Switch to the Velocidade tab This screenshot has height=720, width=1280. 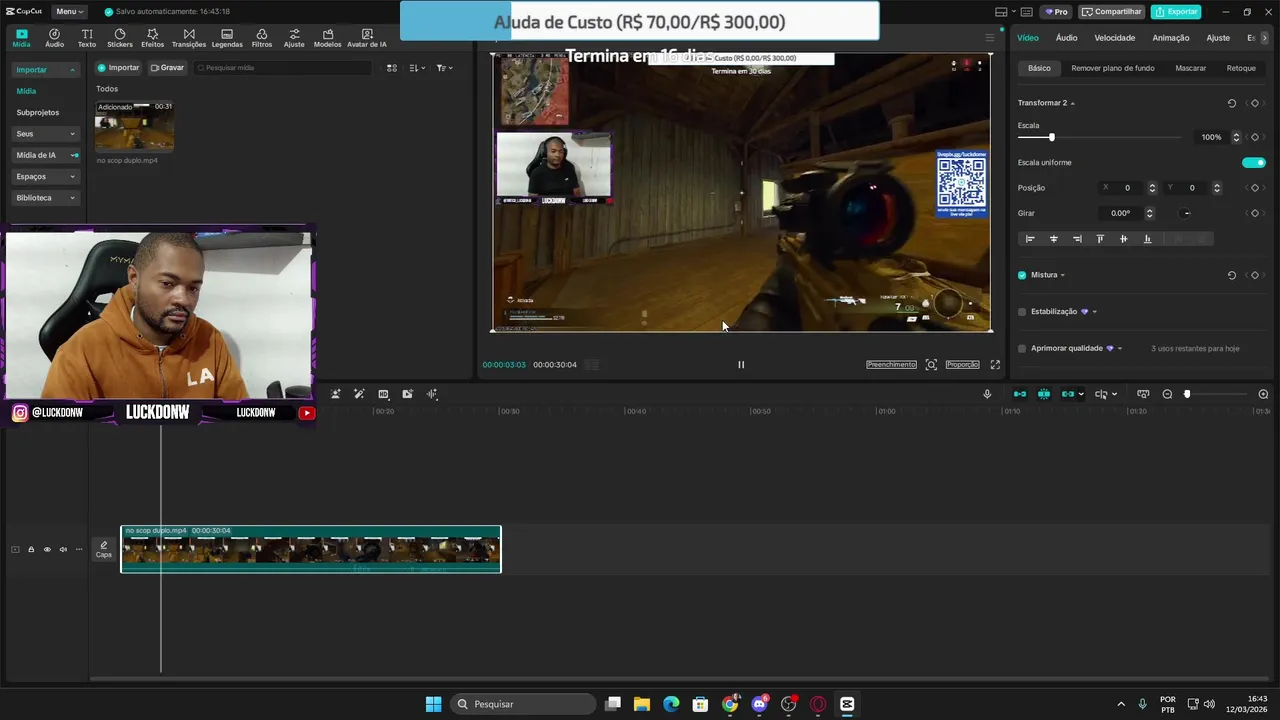click(x=1114, y=38)
